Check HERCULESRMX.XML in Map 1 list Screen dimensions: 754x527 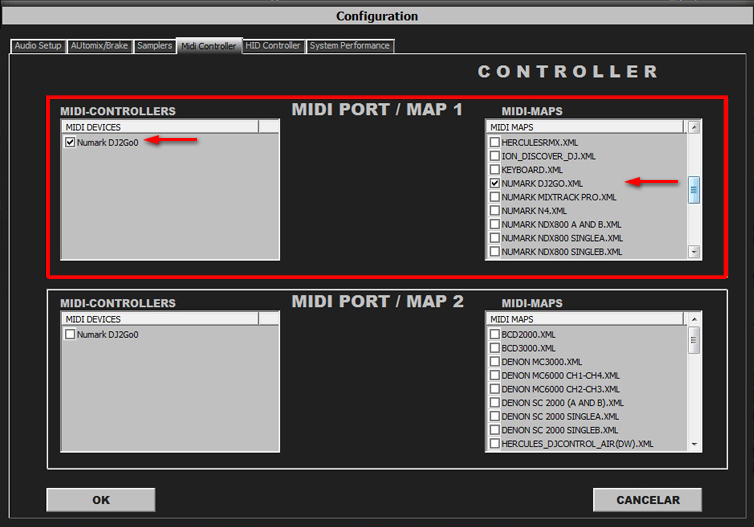click(495, 143)
